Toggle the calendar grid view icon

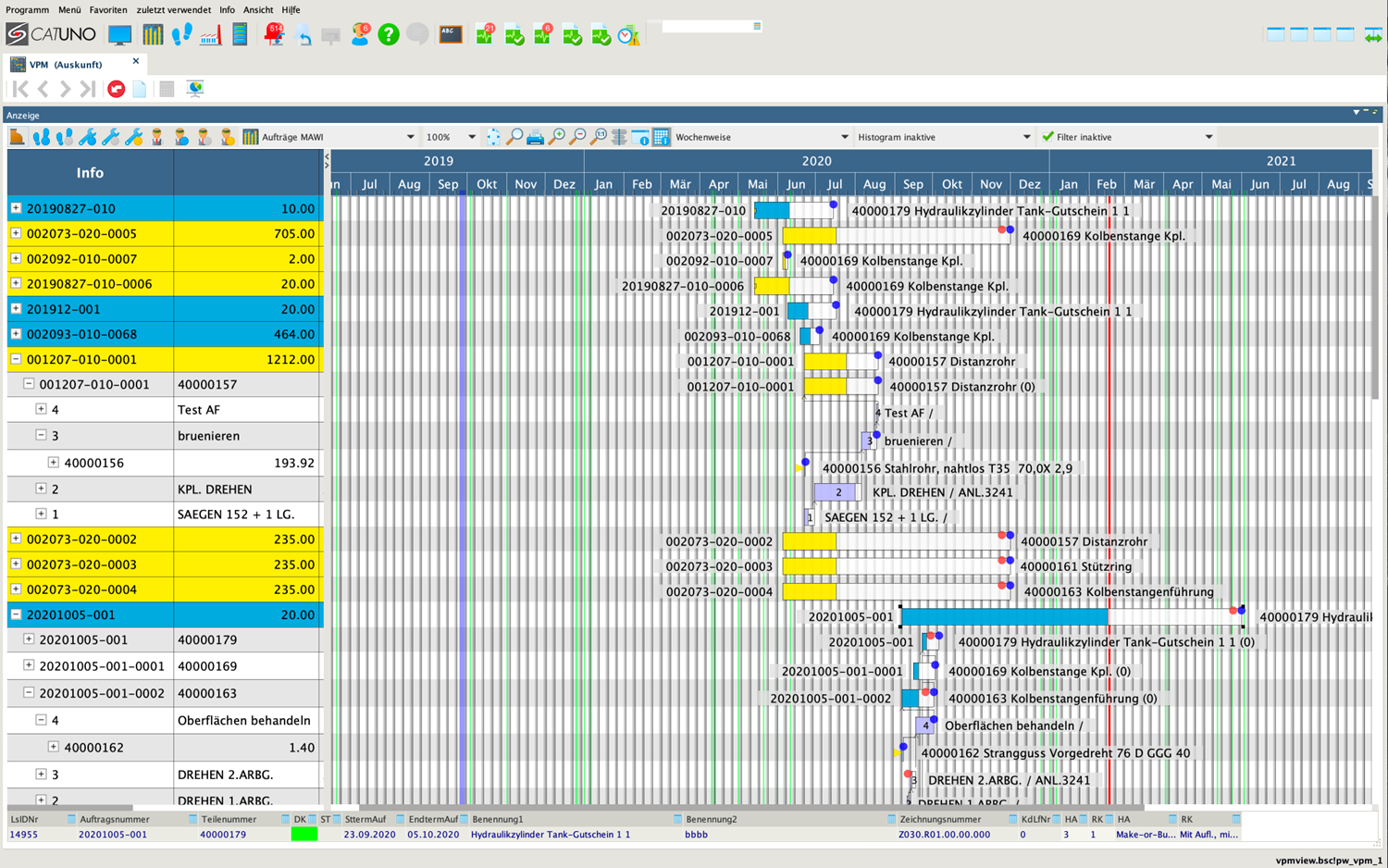click(662, 137)
